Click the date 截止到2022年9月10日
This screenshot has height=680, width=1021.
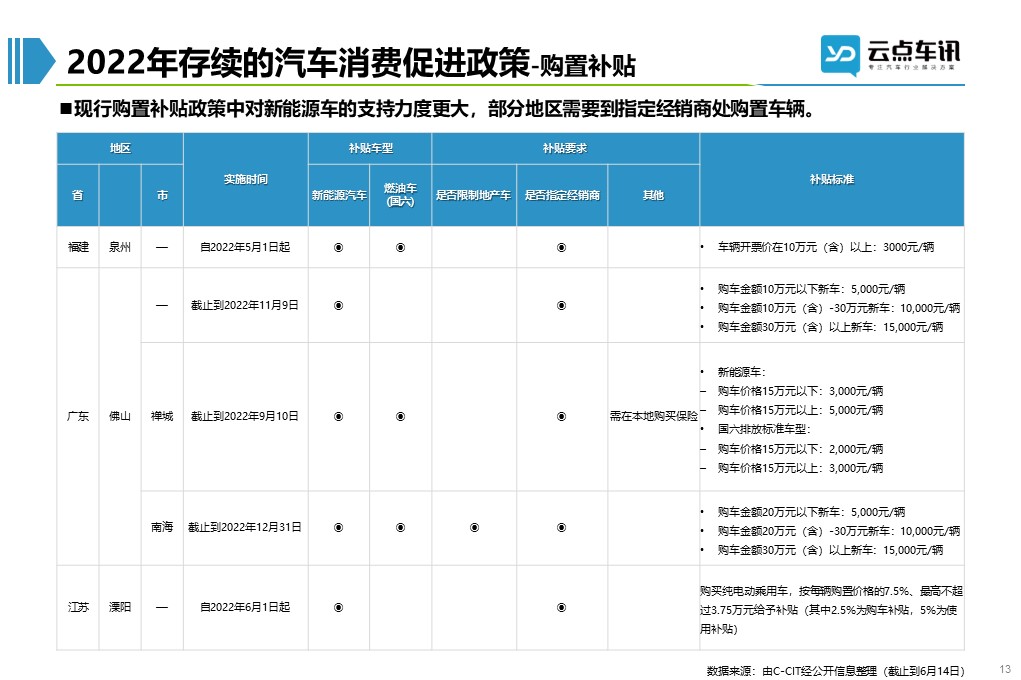coord(245,416)
